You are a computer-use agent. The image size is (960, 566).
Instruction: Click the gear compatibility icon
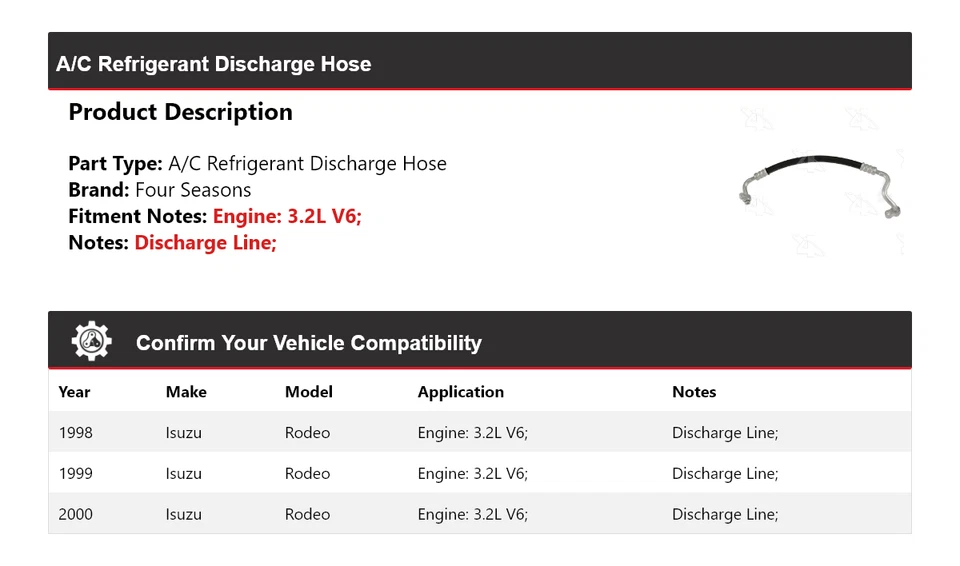(91, 341)
